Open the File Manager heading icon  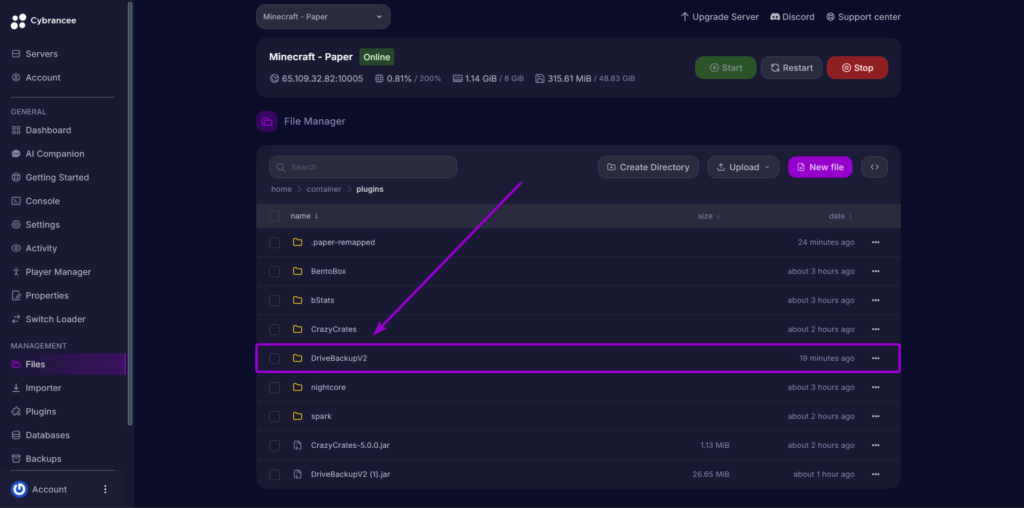coord(266,121)
